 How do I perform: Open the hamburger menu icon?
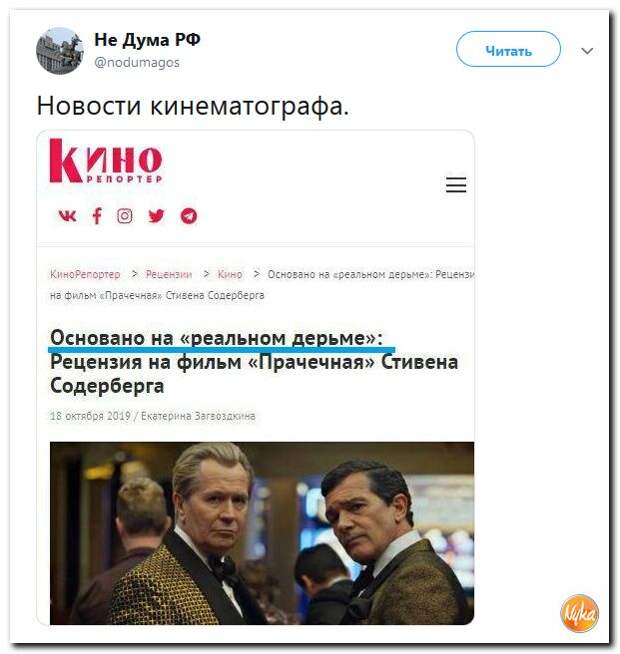[x=456, y=184]
